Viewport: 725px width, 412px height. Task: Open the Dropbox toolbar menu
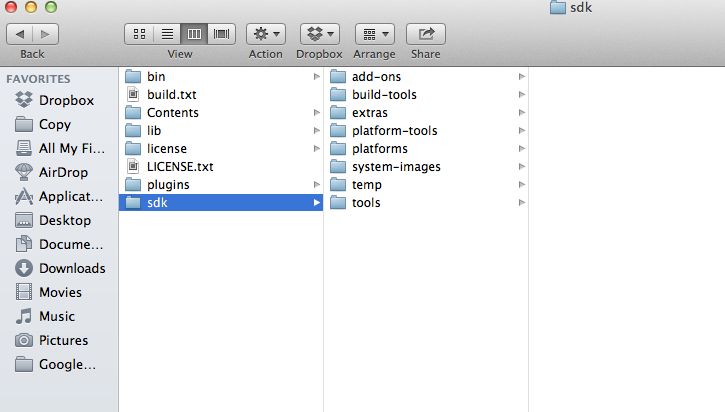point(320,34)
